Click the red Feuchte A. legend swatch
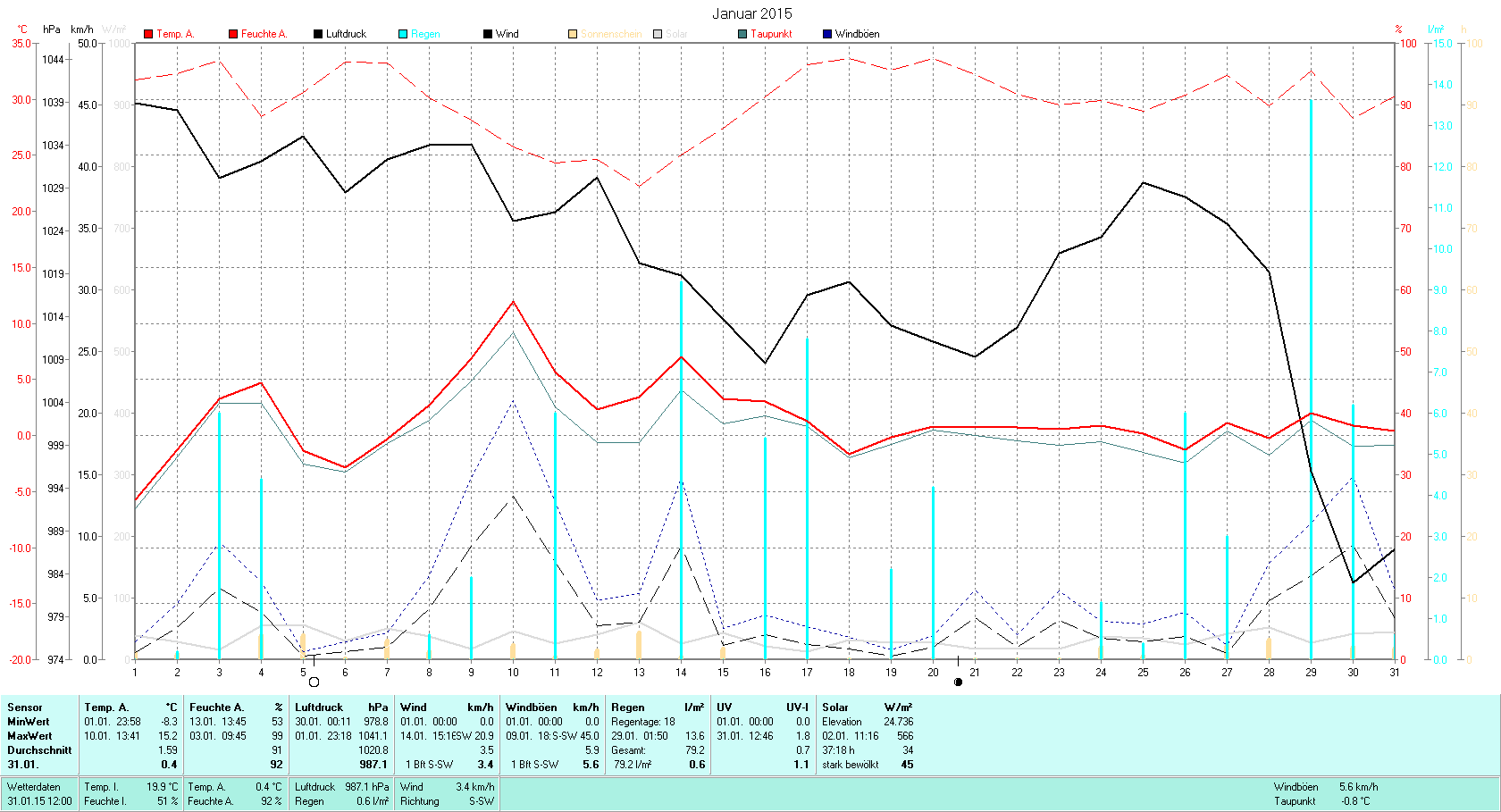The height and width of the screenshot is (812, 1501). pos(233,34)
